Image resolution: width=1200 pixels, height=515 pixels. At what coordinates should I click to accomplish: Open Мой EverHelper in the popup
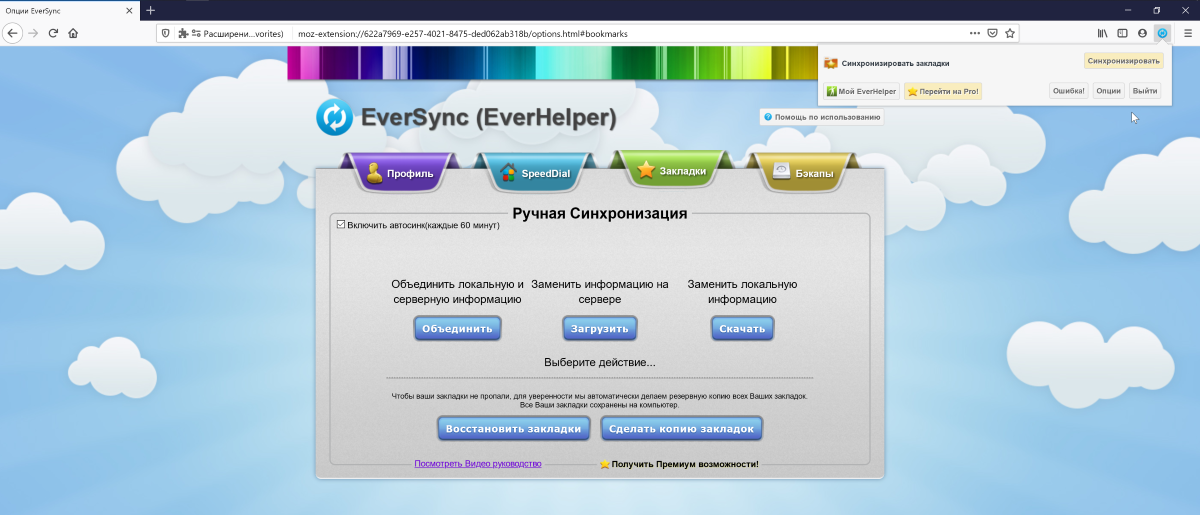click(x=861, y=91)
